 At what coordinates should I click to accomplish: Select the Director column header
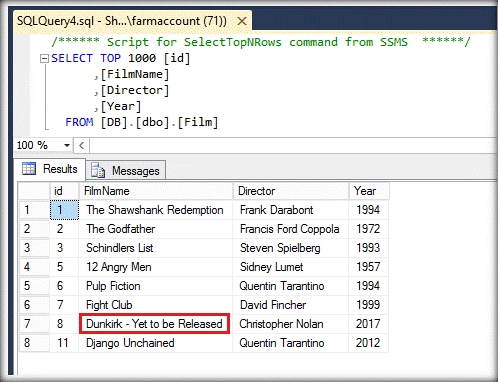click(x=291, y=191)
